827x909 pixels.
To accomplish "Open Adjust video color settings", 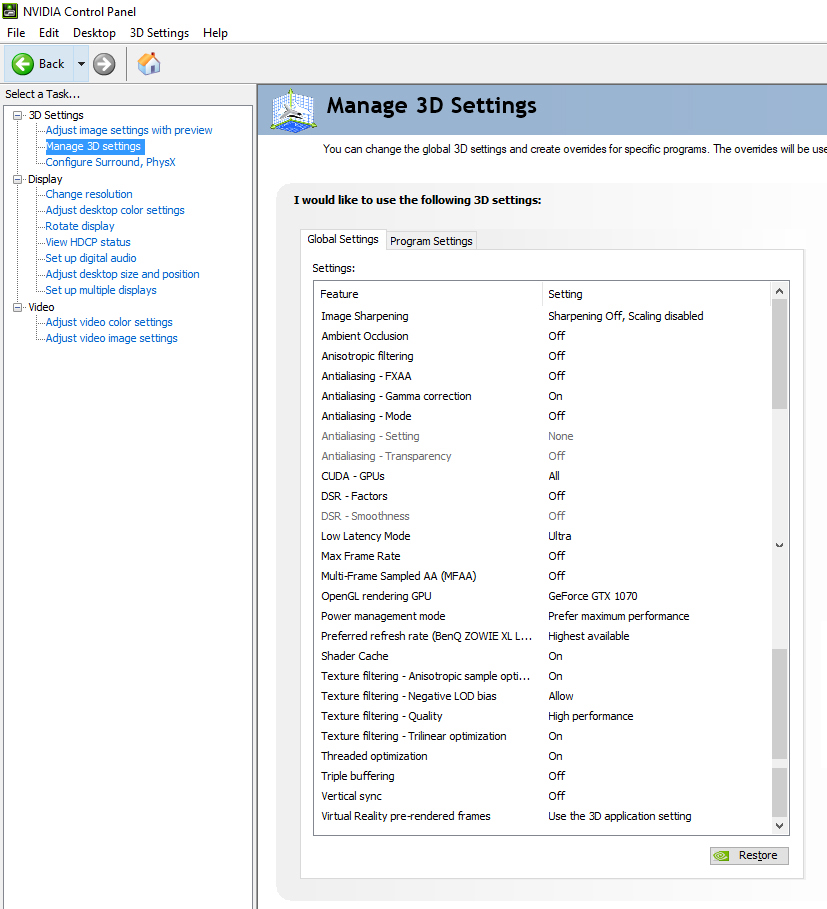I will [x=109, y=322].
